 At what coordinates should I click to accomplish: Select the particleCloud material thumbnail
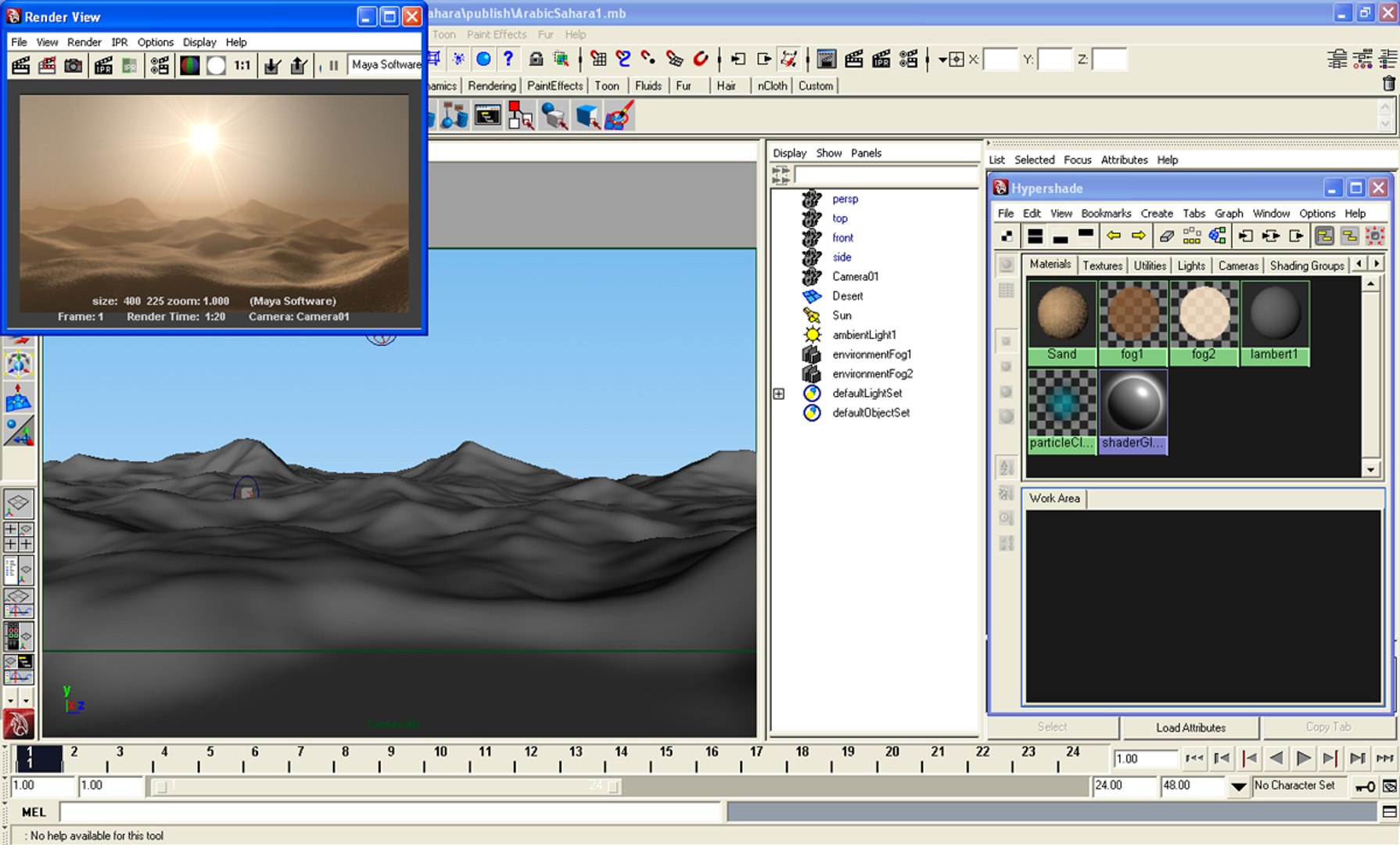(x=1061, y=411)
